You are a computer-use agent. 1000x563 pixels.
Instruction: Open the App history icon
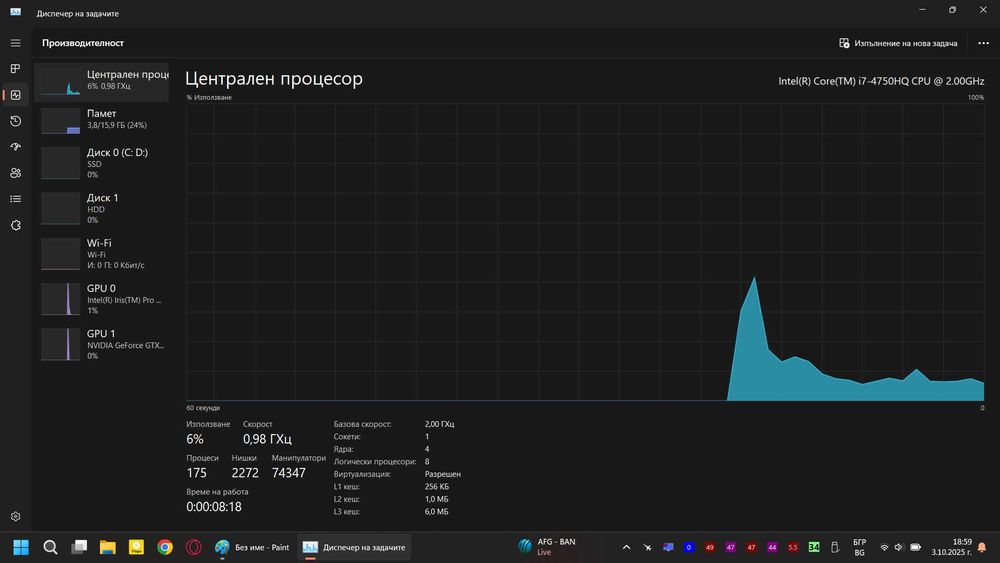15,121
